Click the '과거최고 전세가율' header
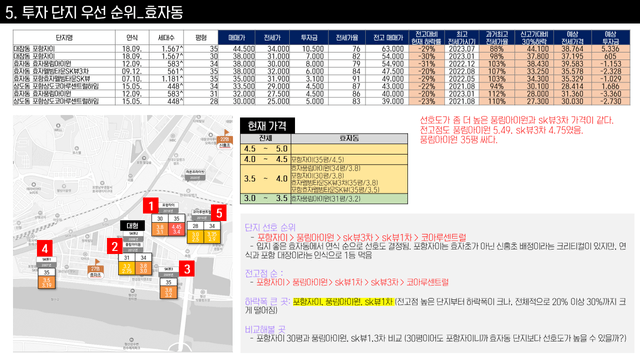This screenshot has width=640, height=360. 497,38
